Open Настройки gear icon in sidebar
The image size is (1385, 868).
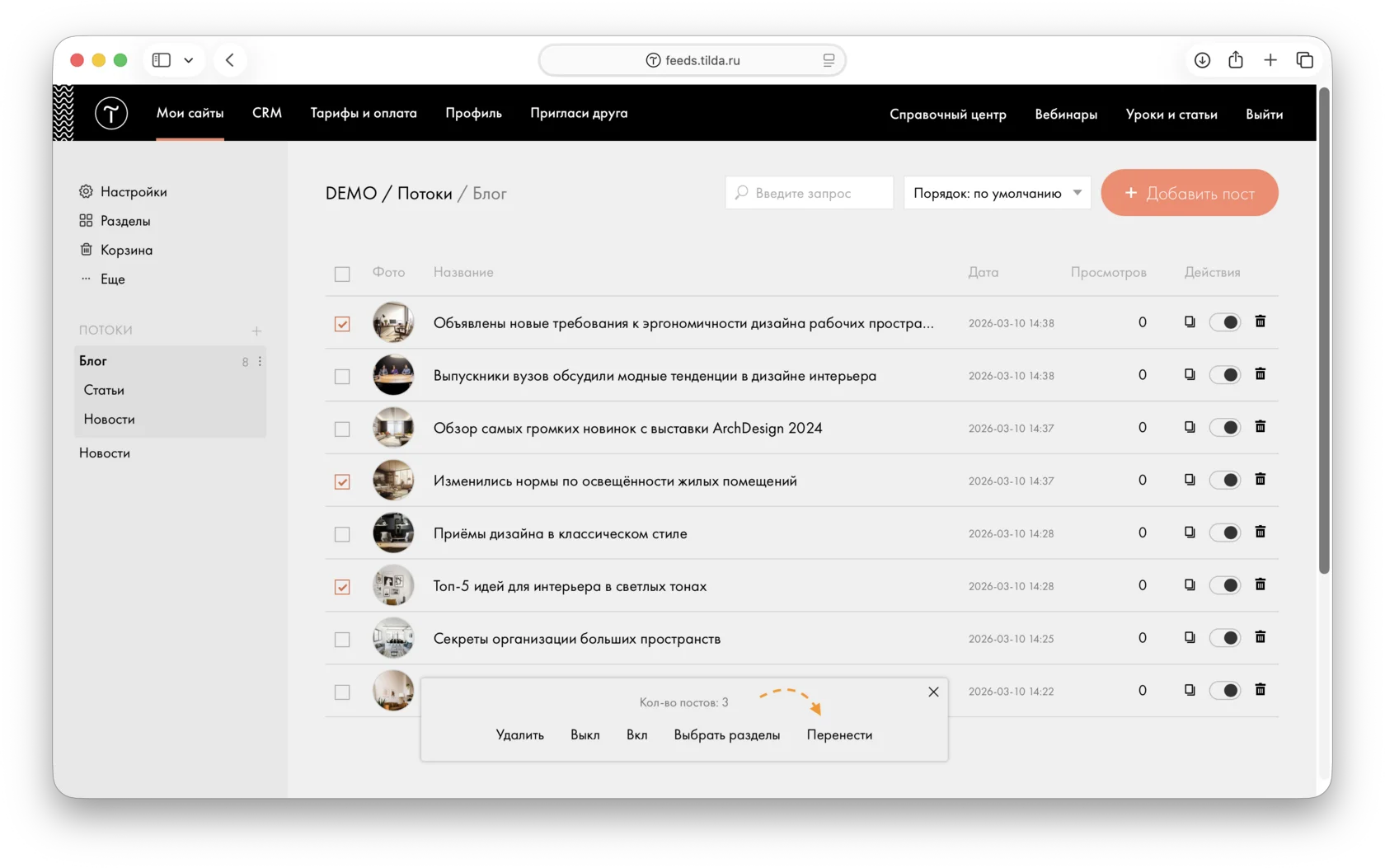[86, 191]
